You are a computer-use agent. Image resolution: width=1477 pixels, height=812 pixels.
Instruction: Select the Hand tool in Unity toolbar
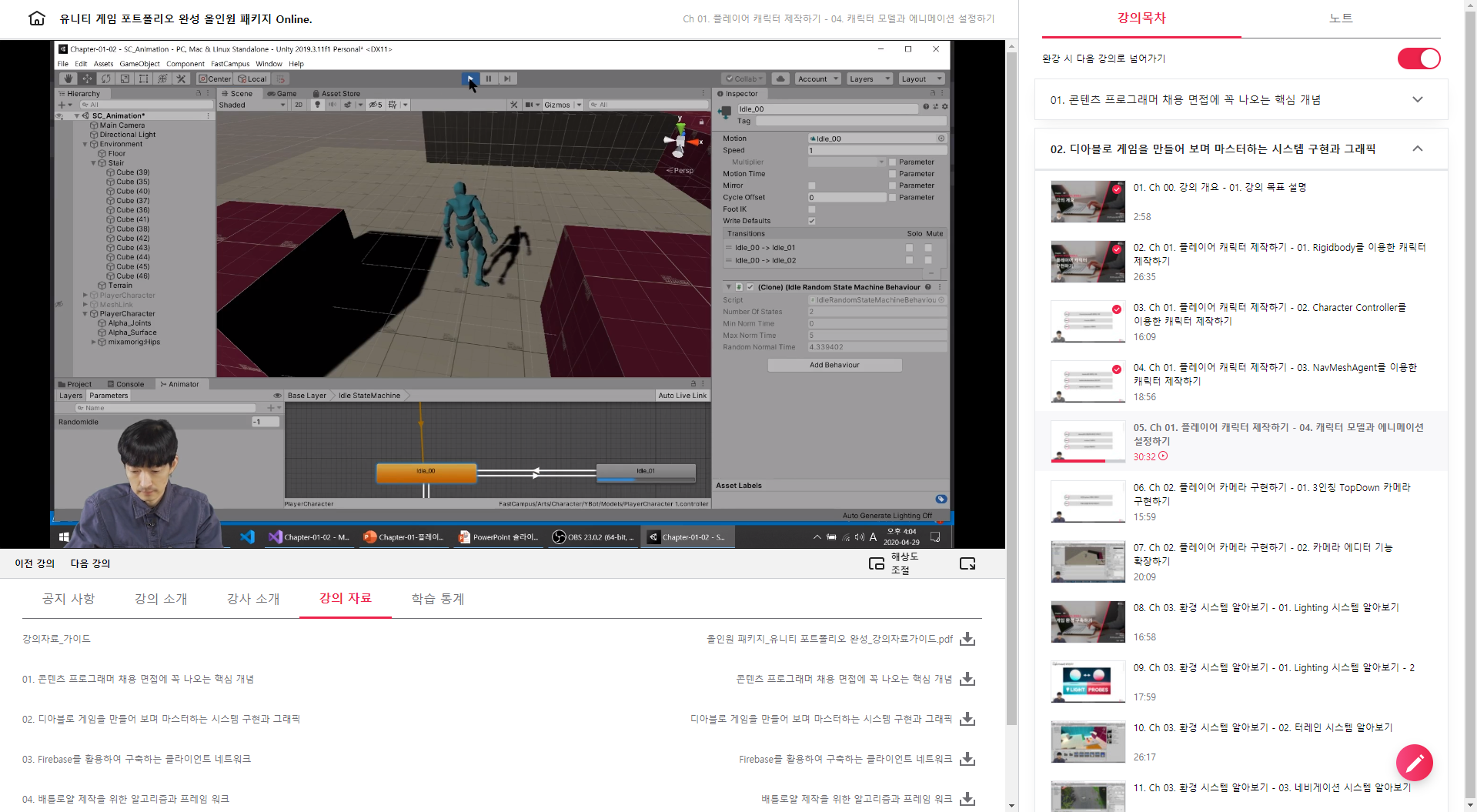(69, 79)
